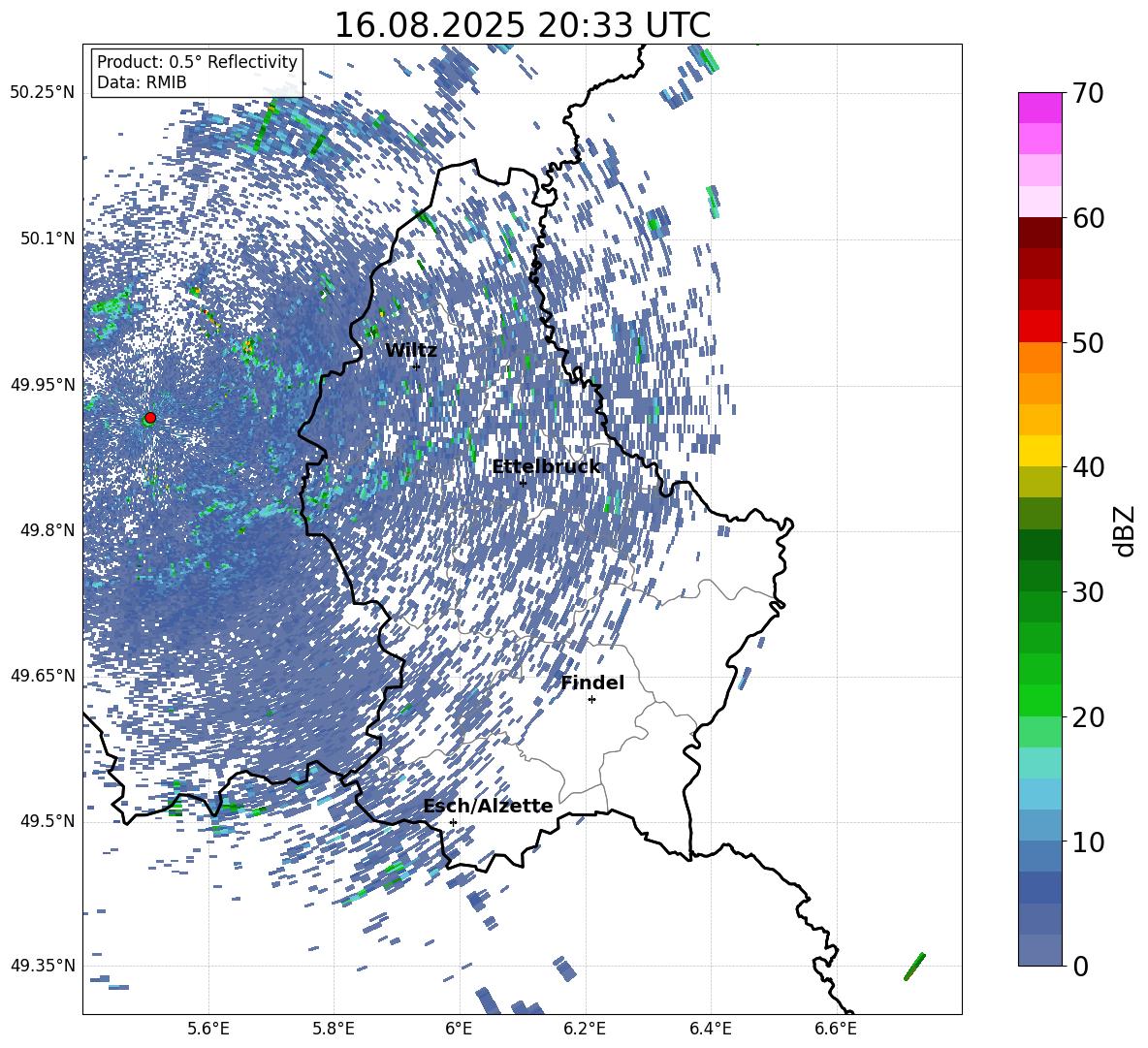Click the 5.6°E longitude label
This screenshot has height=1048, width=1148.
(x=208, y=1029)
